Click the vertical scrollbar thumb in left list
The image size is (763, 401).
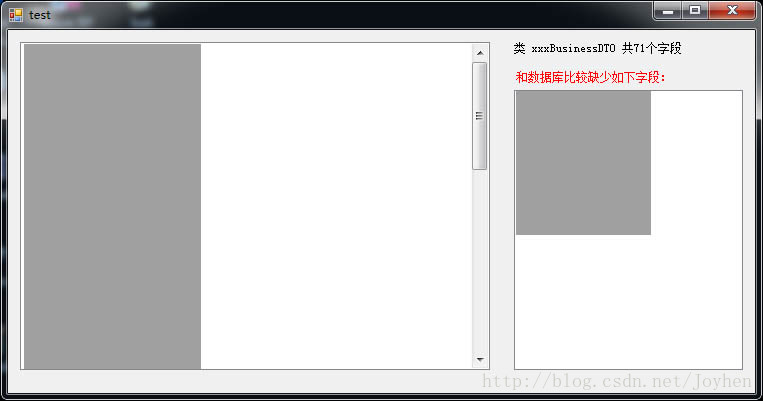(x=480, y=116)
